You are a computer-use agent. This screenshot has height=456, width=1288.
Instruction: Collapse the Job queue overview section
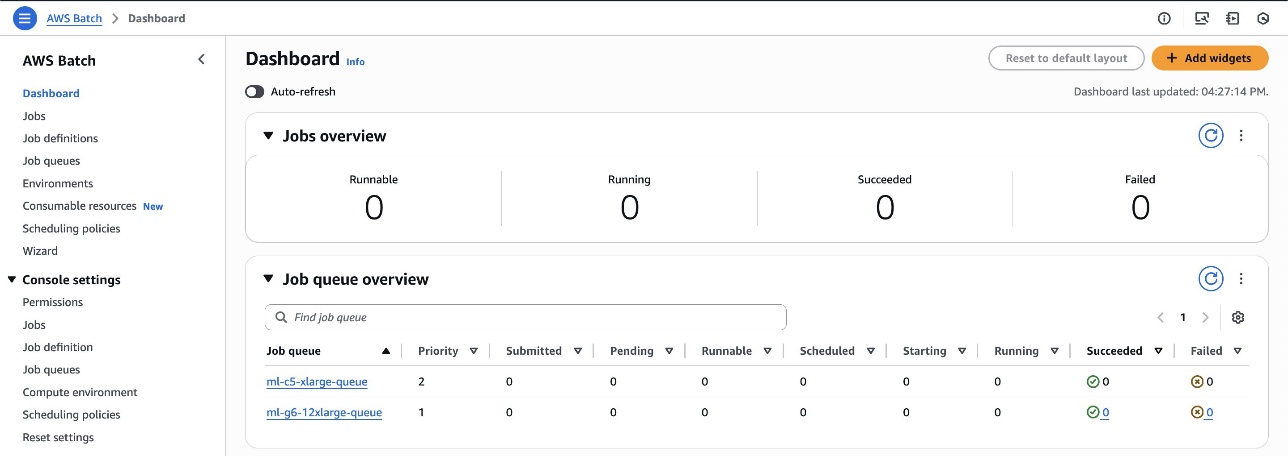[268, 280]
